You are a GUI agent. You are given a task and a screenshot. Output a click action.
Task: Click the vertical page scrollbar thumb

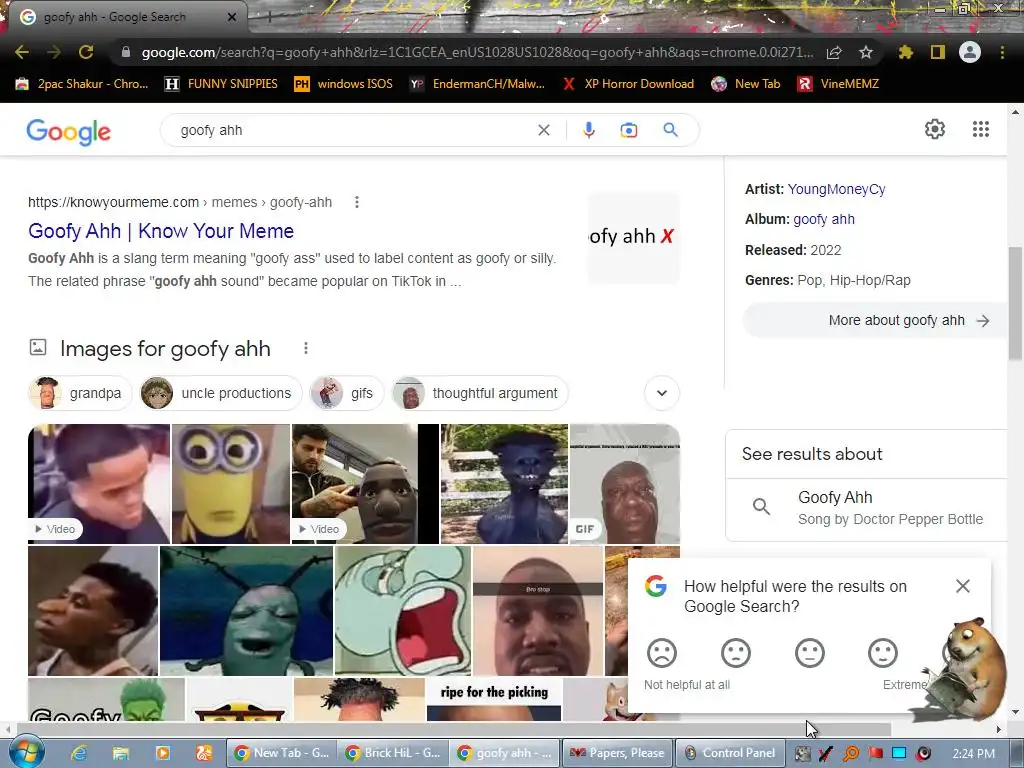pyautogui.click(x=1015, y=302)
